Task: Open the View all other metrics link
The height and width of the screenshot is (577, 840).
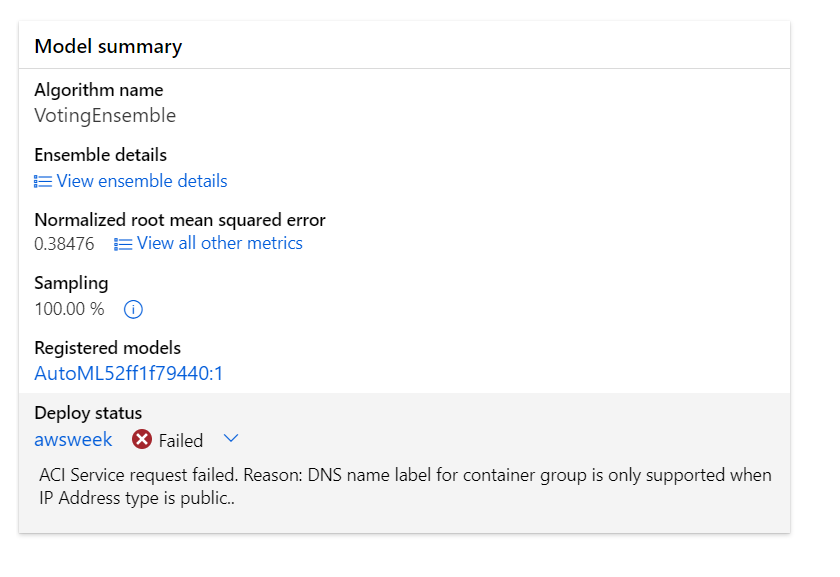Action: pyautogui.click(x=219, y=243)
